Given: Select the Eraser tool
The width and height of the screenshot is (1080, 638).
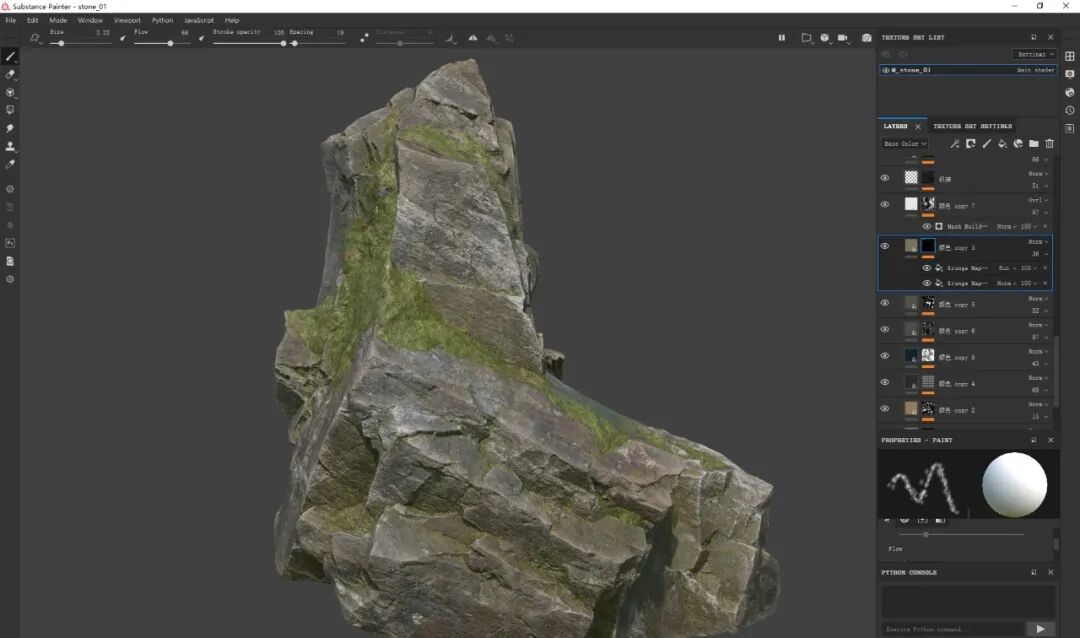Looking at the screenshot, I should [10, 74].
